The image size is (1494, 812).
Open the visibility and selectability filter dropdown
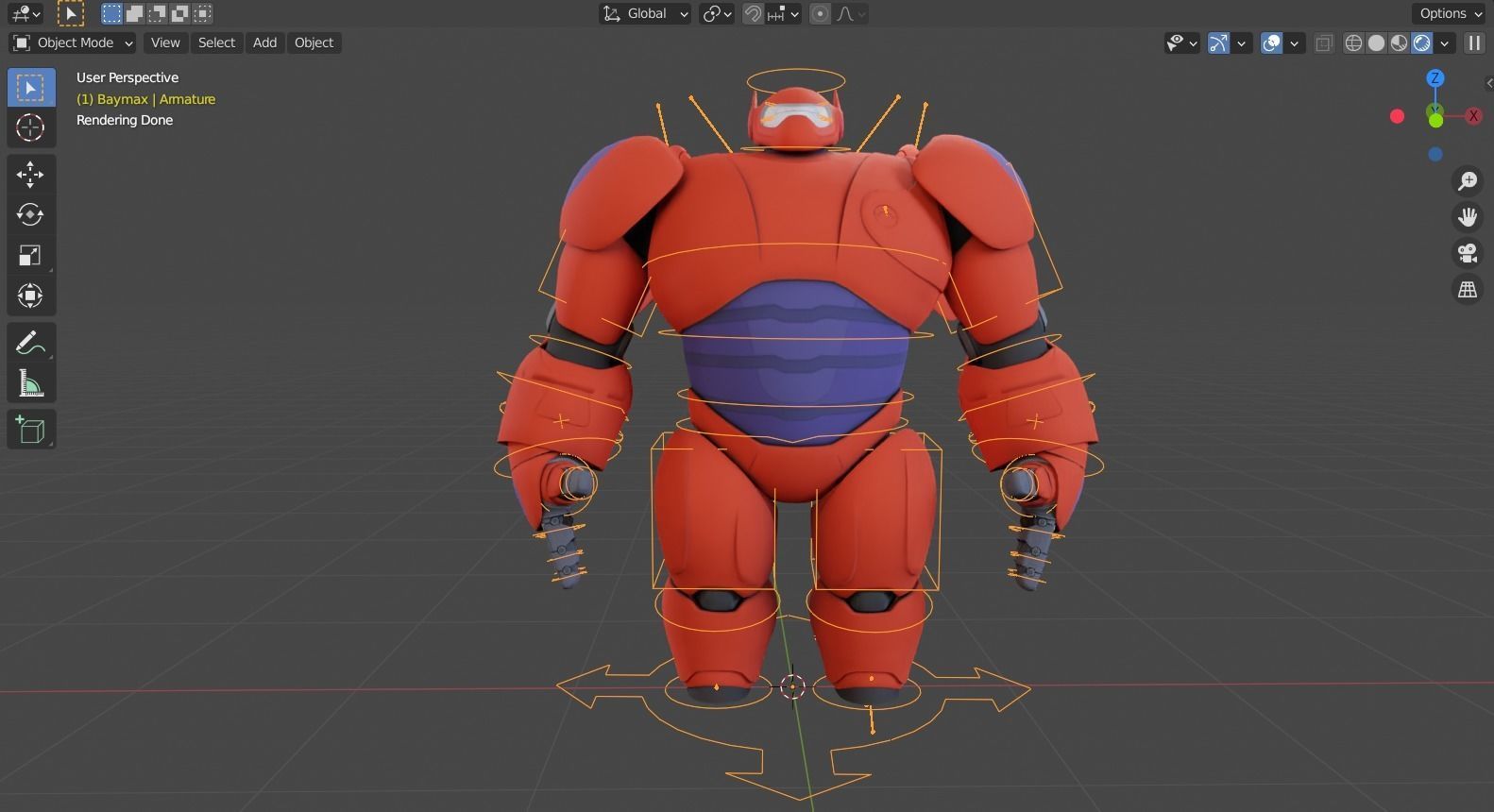click(1181, 42)
